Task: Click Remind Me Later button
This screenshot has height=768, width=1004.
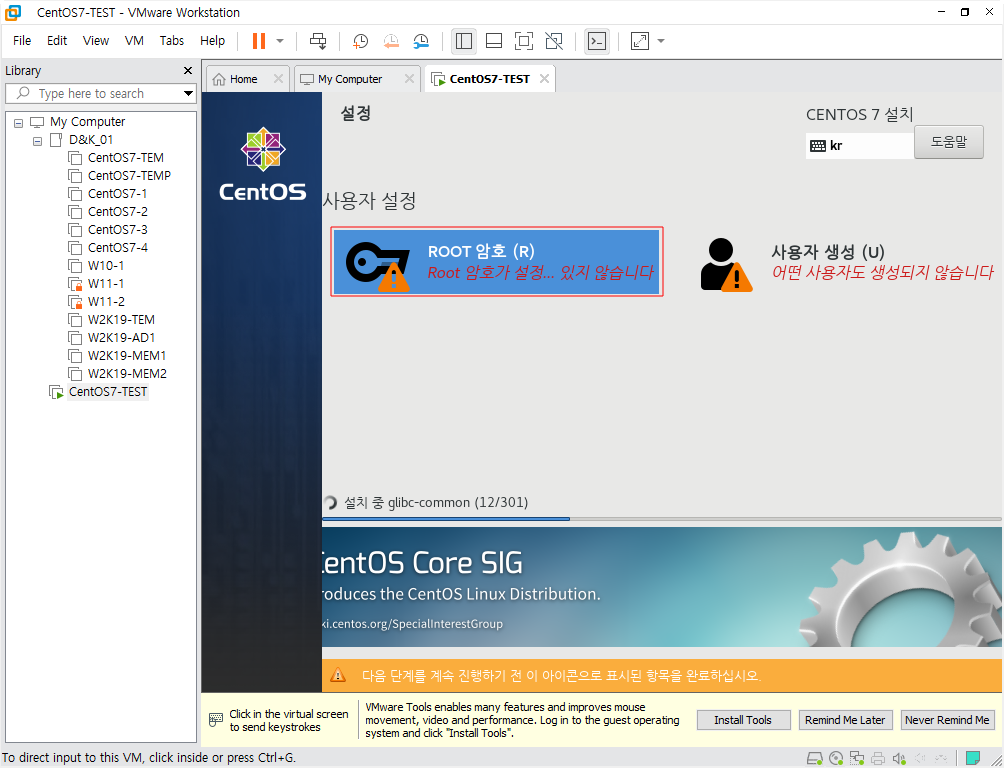Action: pyautogui.click(x=845, y=720)
